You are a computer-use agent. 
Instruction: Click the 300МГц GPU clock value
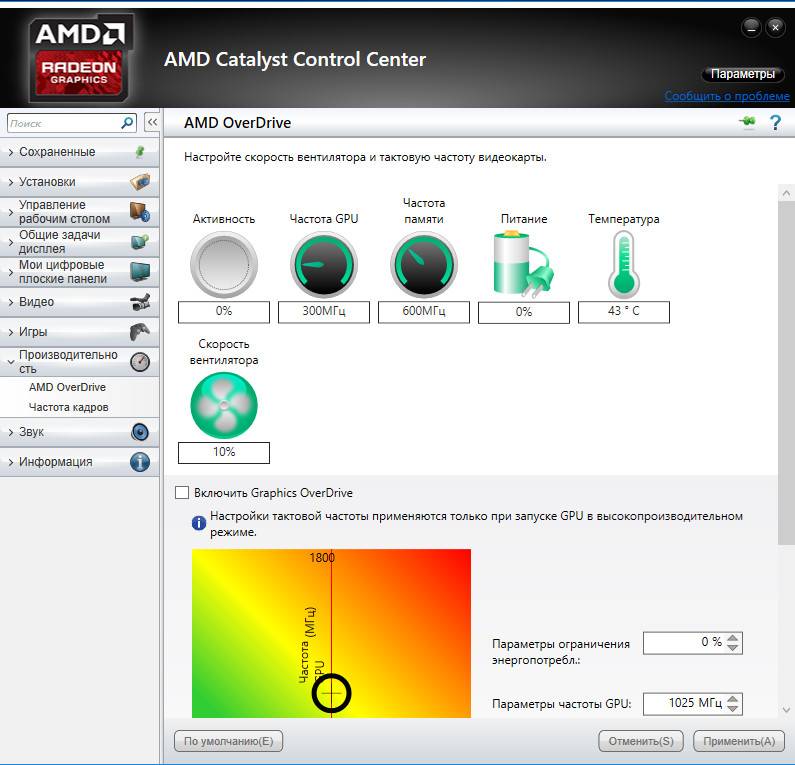pyautogui.click(x=324, y=311)
